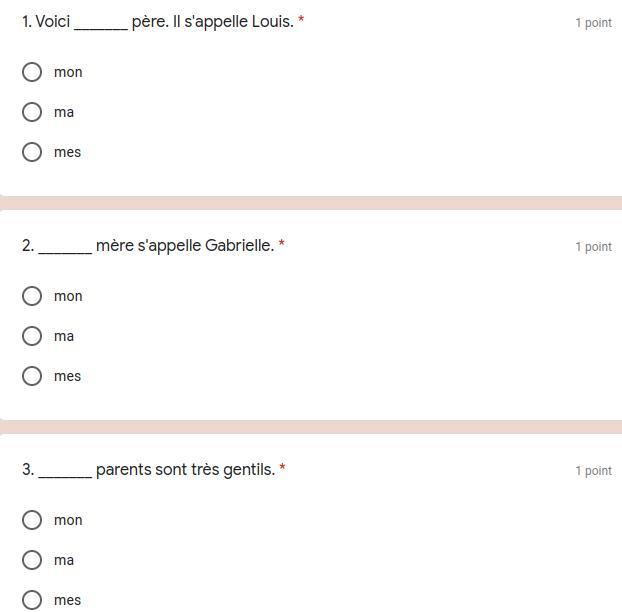Image resolution: width=622 pixels, height=612 pixels.
Task: Choose the 'mes' radio circle for the Gabrielle question
Action: 32,376
